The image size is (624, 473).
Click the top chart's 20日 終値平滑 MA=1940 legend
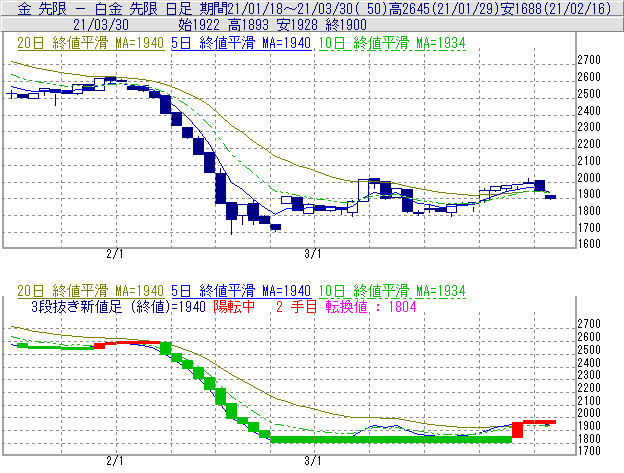pyautogui.click(x=90, y=43)
